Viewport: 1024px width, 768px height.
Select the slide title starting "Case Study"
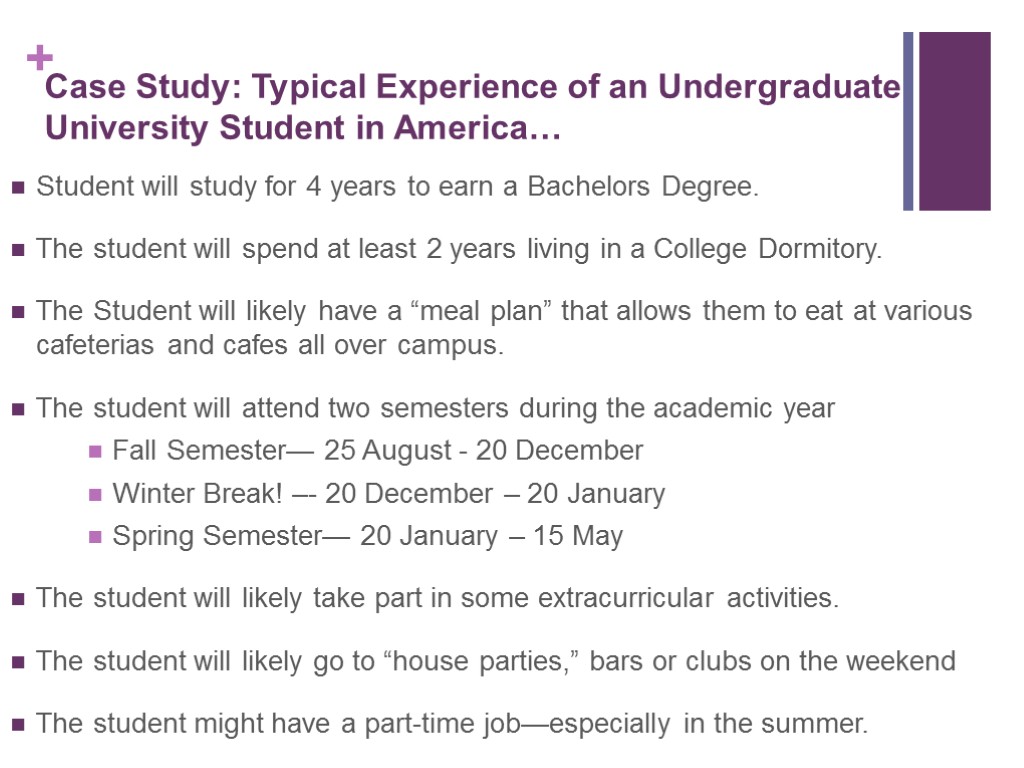473,88
